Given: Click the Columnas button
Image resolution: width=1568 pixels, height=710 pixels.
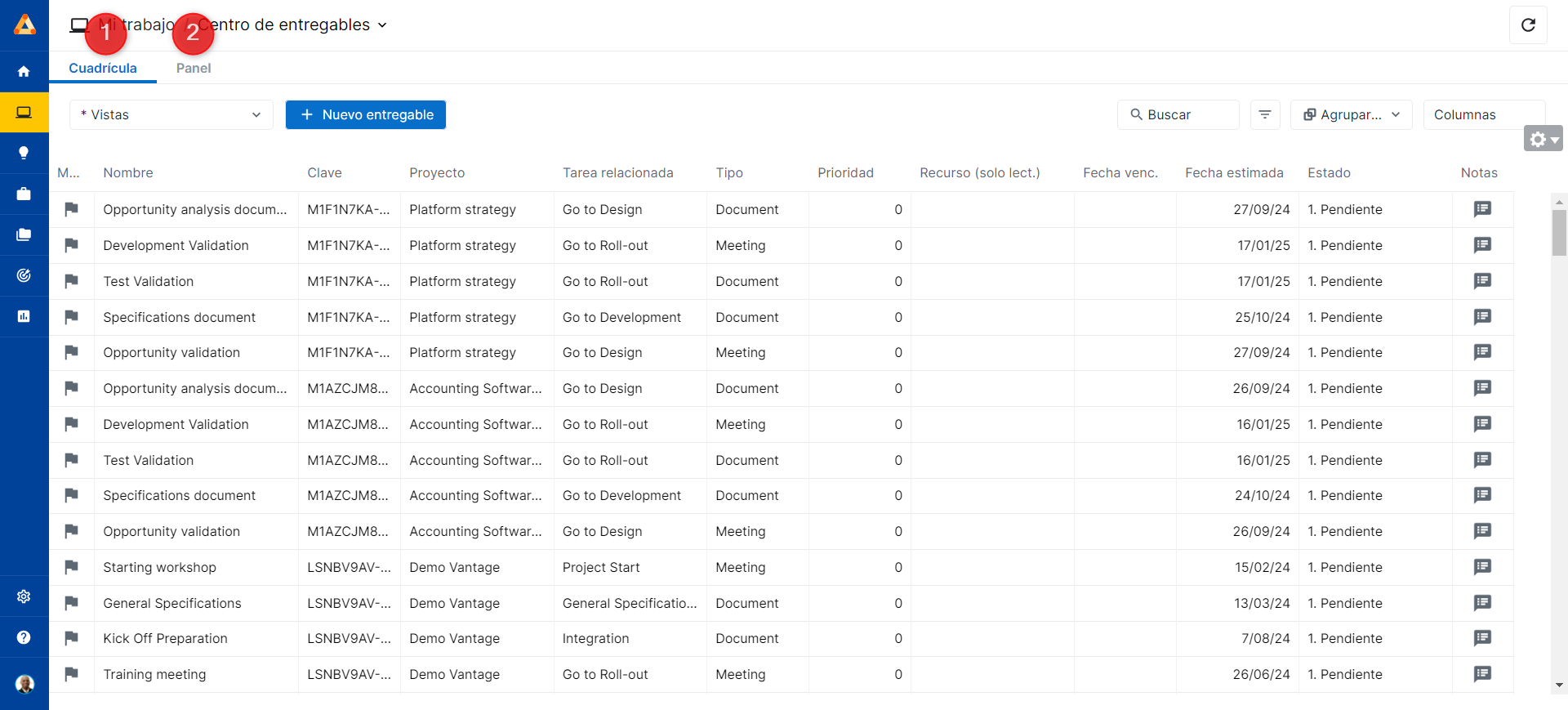Looking at the screenshot, I should coord(1482,115).
